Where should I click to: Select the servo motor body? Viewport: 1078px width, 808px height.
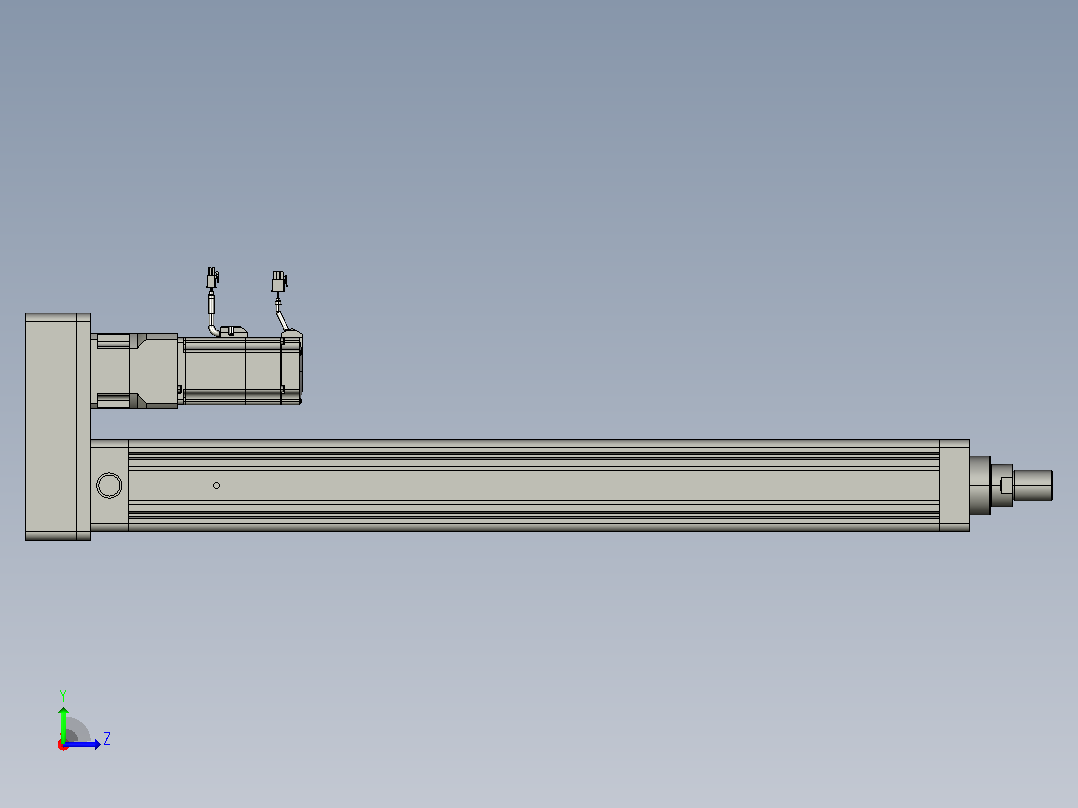click(241, 371)
